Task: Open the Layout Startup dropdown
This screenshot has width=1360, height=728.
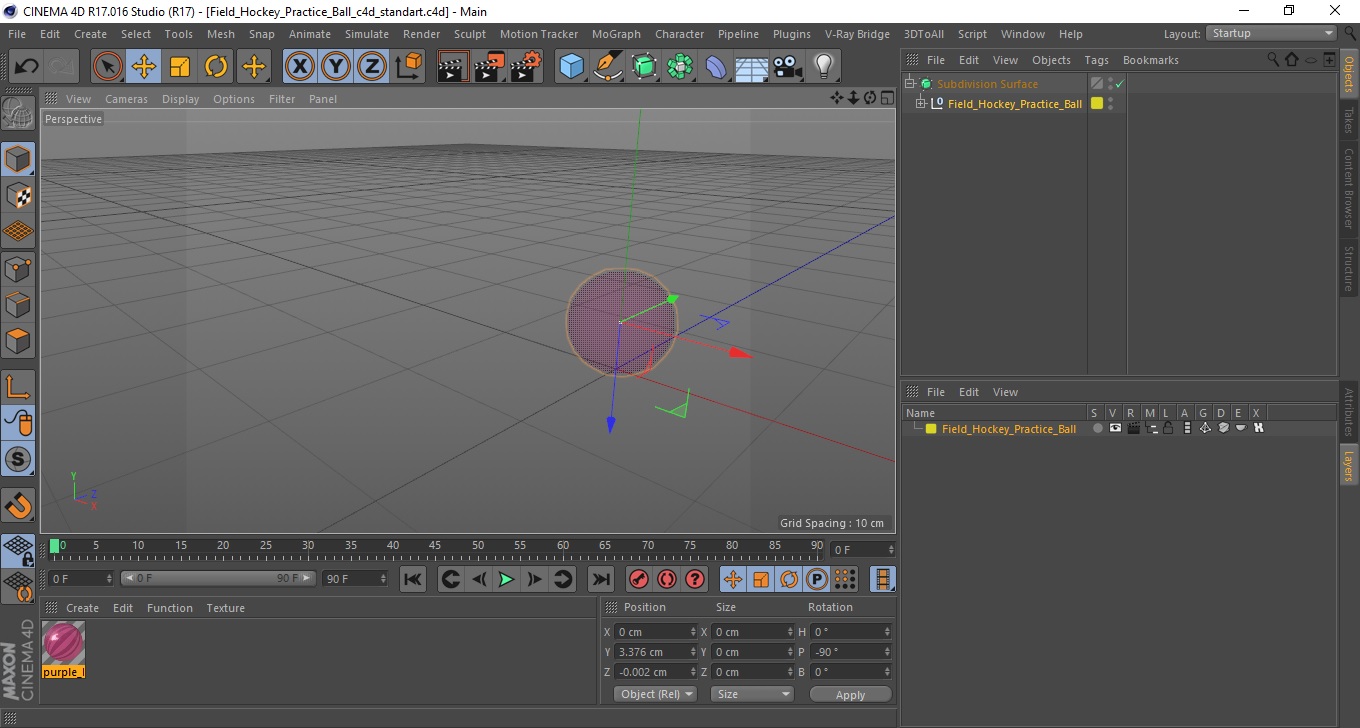Action: point(1272,33)
